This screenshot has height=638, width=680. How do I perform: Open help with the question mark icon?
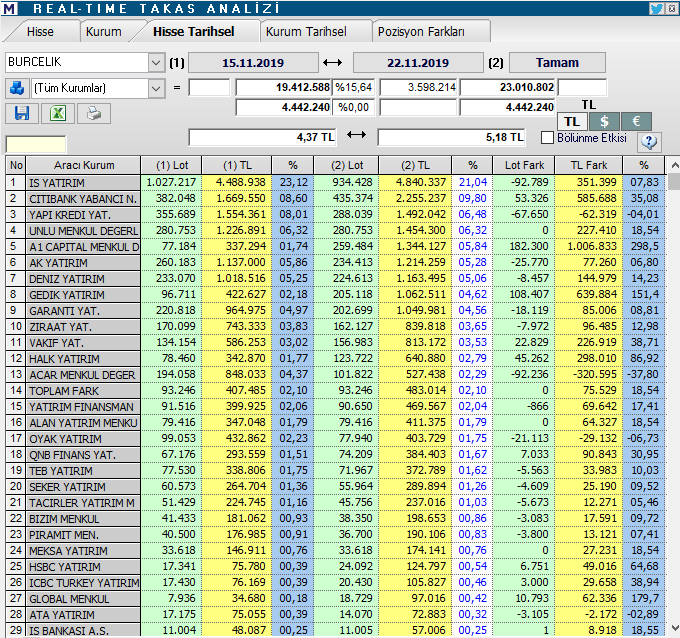click(x=649, y=141)
